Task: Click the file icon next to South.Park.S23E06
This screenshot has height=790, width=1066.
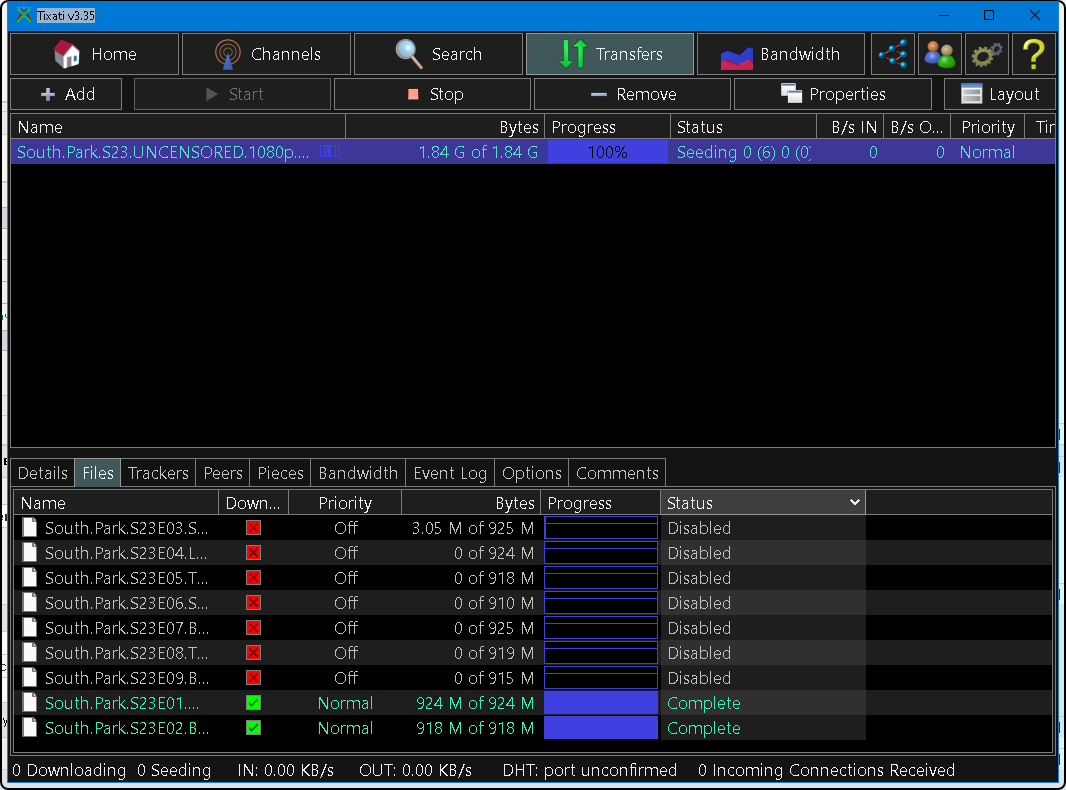Action: coord(30,603)
